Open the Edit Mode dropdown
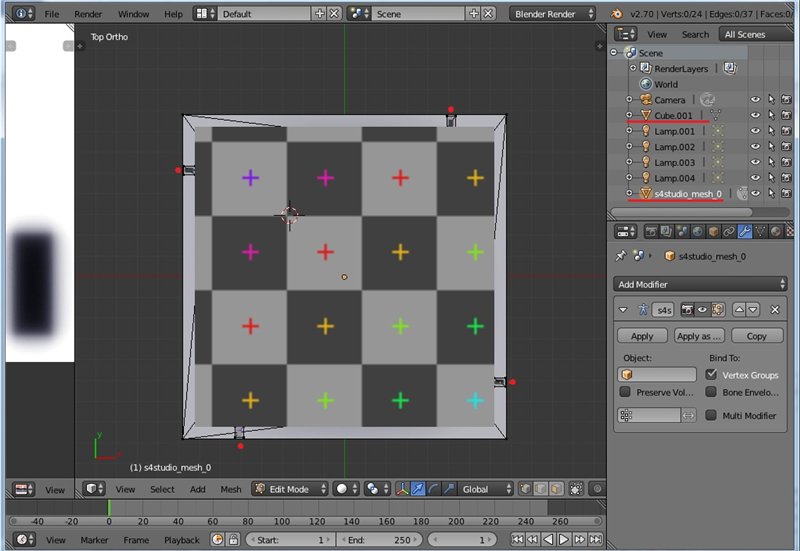The width and height of the screenshot is (800, 551). [x=290, y=489]
